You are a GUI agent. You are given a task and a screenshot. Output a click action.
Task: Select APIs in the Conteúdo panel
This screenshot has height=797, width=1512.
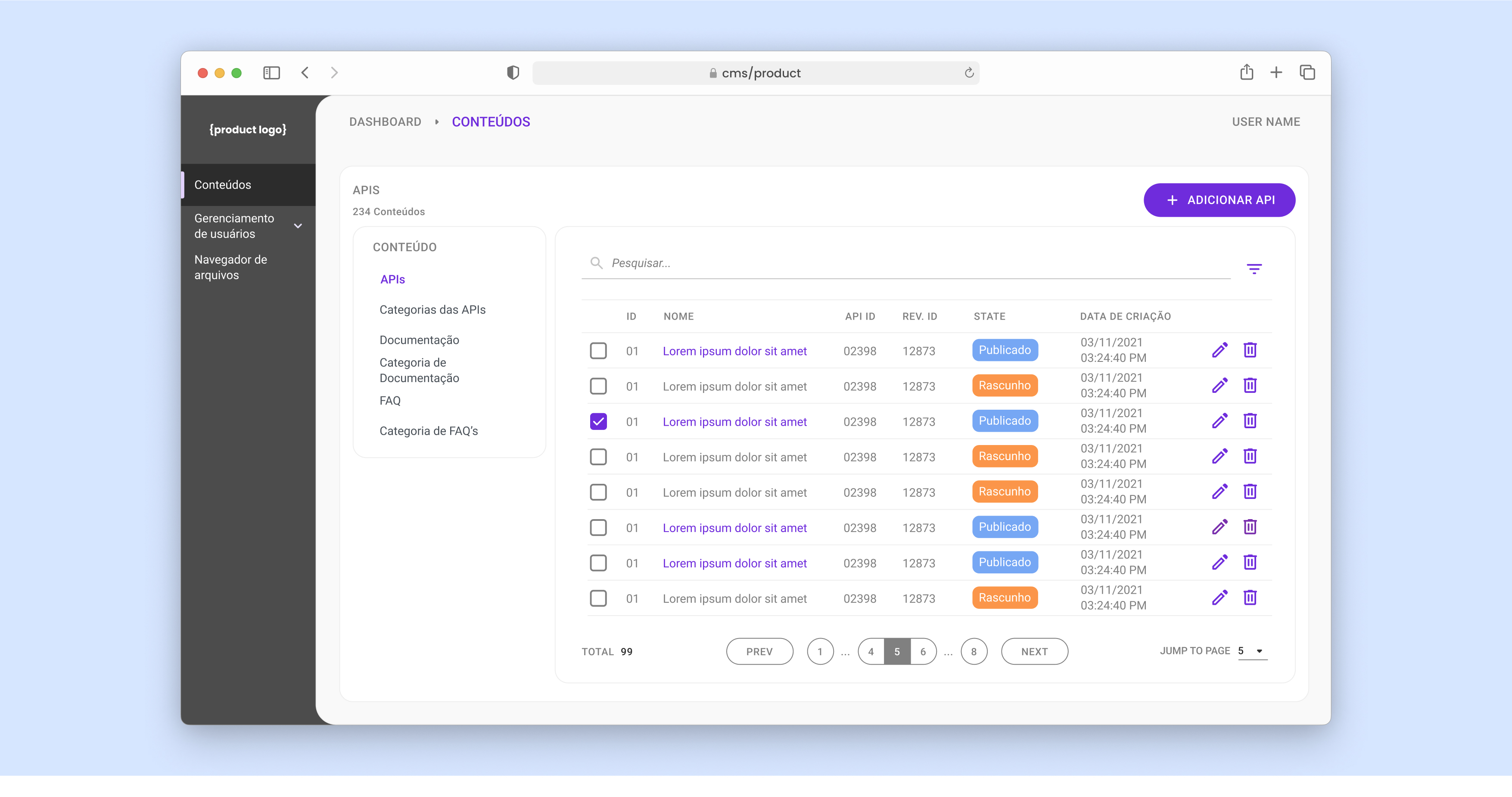393,279
